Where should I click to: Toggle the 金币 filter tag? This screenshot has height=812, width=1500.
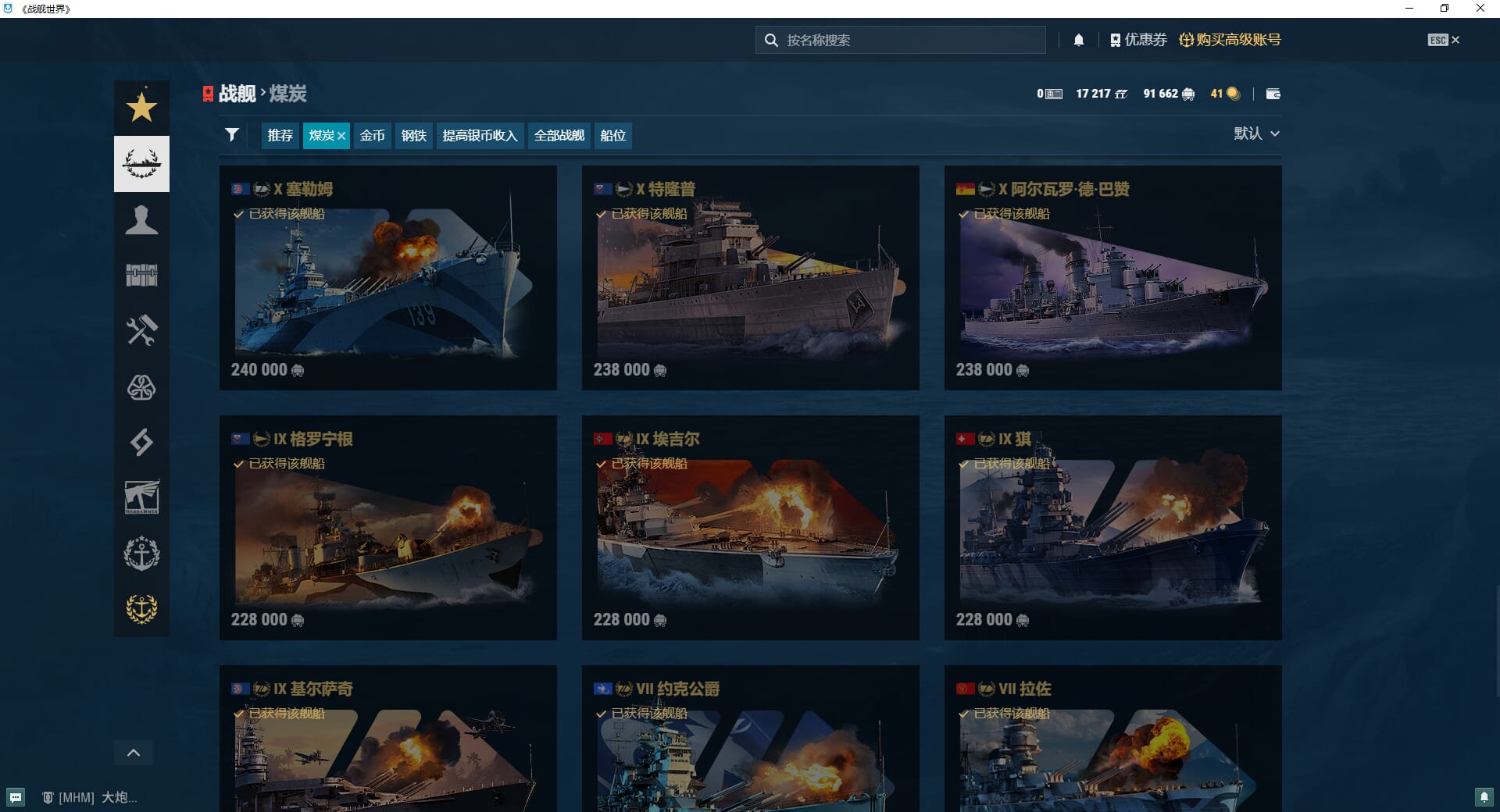(x=372, y=136)
